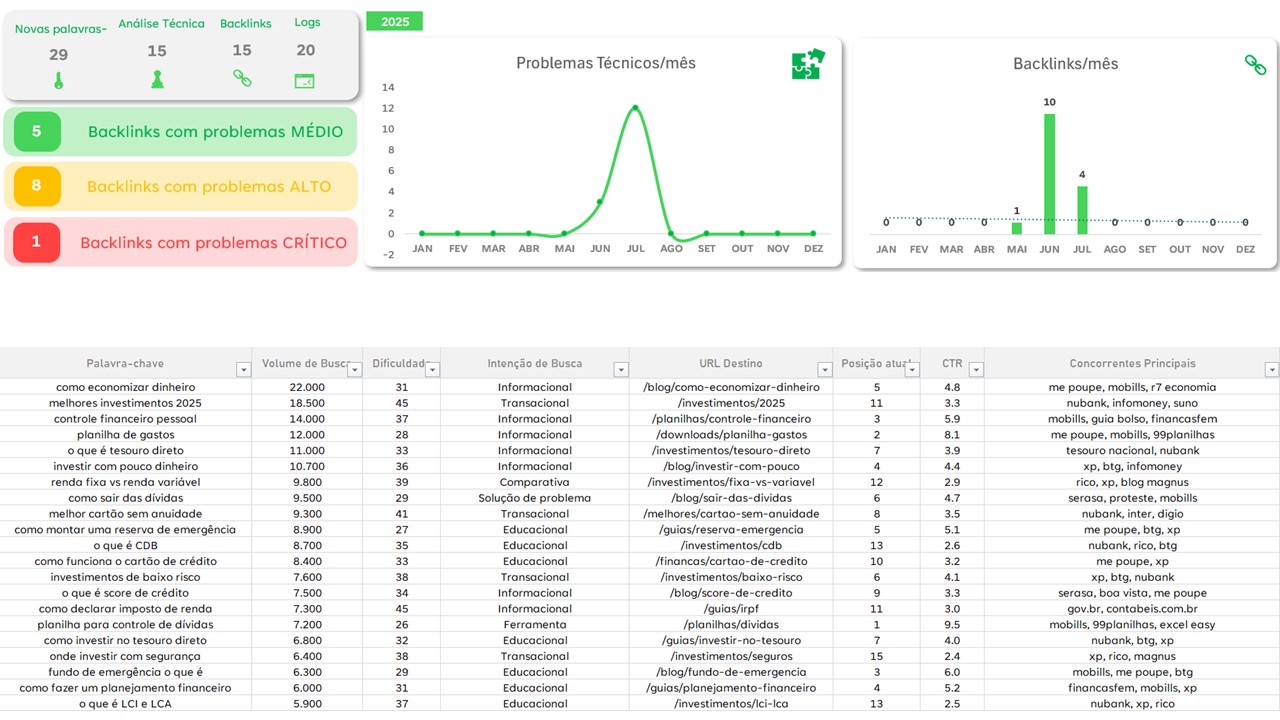
Task: Select the cell 'o que é LCI e LCA'
Action: click(x=126, y=704)
